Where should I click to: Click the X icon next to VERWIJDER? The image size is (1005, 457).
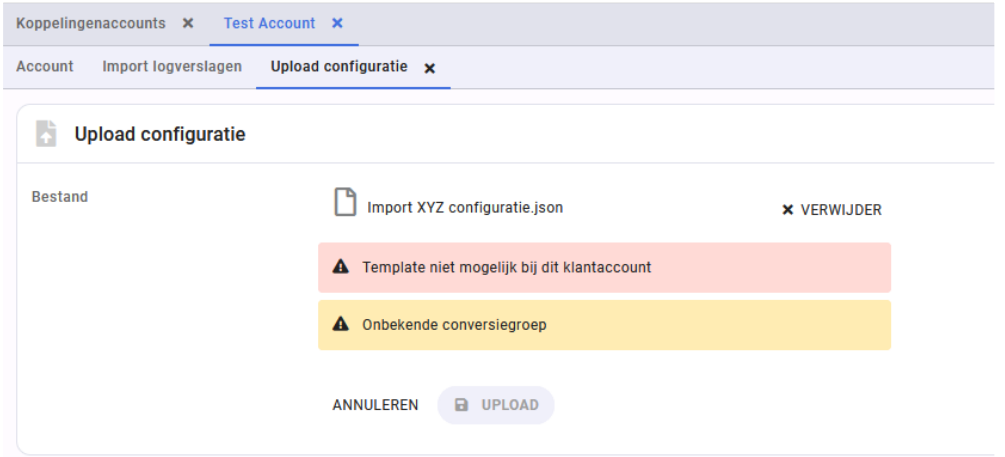pos(788,210)
